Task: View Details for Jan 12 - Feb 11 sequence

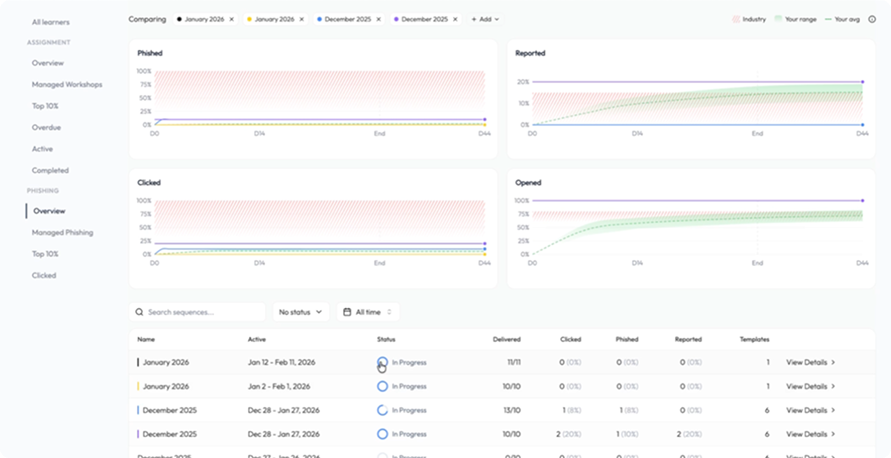Action: click(x=810, y=363)
